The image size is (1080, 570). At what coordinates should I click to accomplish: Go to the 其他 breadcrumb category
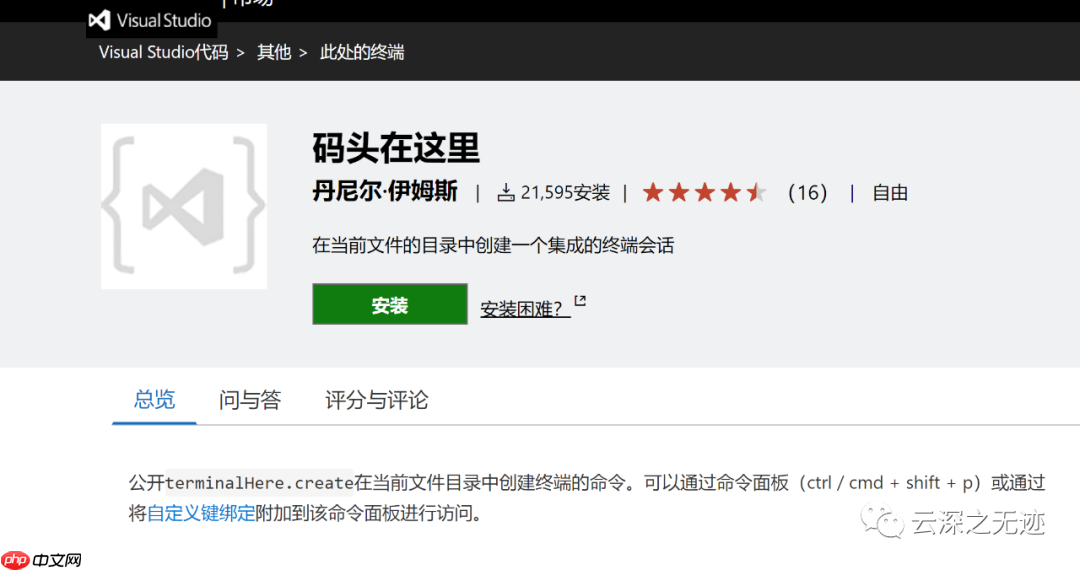(274, 52)
